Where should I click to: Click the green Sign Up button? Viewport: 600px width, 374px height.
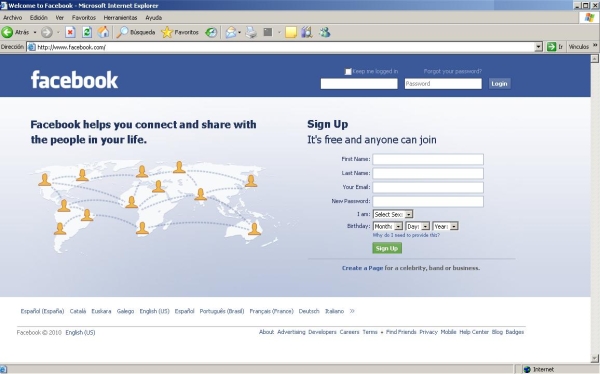[x=387, y=248]
